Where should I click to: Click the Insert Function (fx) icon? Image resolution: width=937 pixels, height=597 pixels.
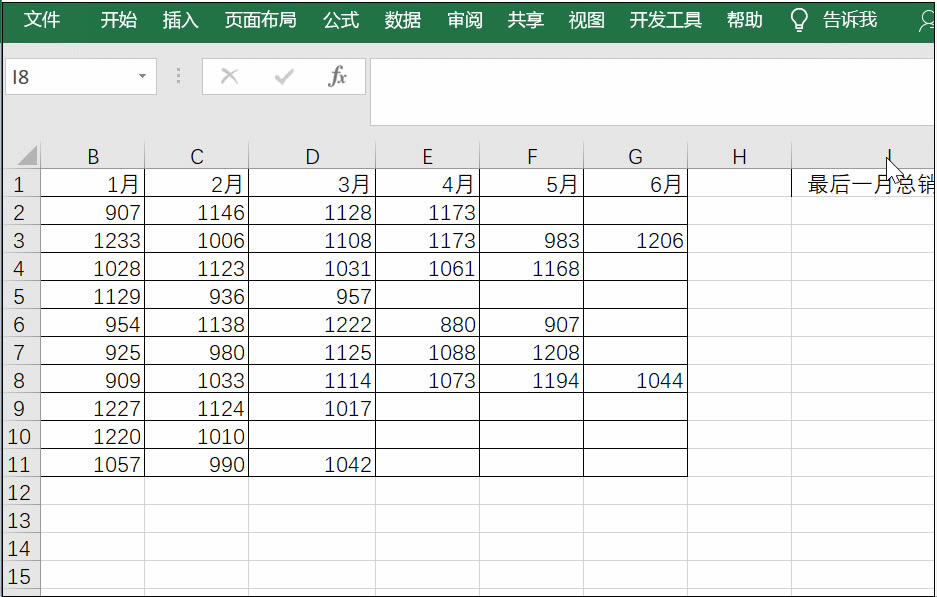(x=339, y=75)
